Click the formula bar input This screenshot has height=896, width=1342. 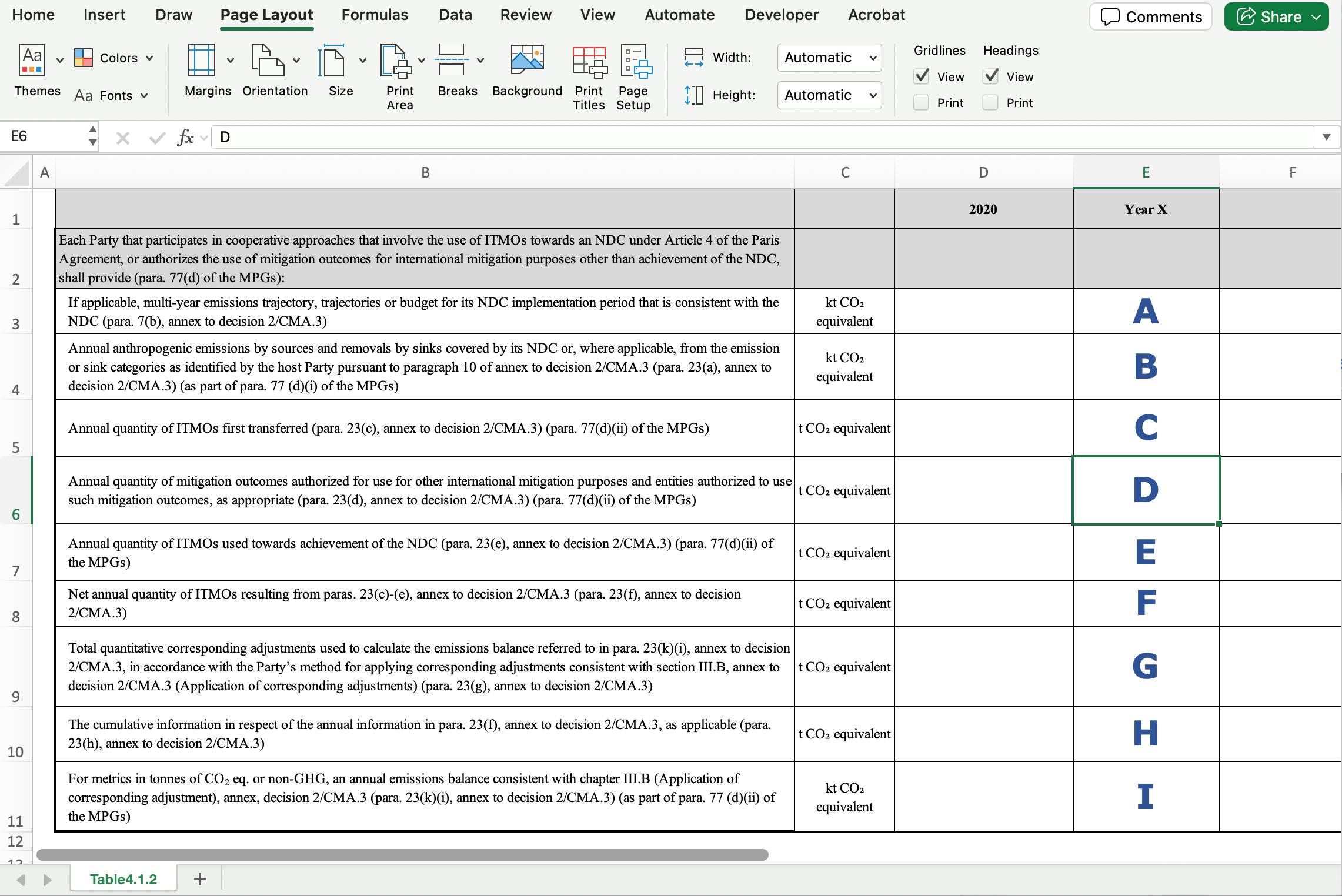click(x=762, y=137)
